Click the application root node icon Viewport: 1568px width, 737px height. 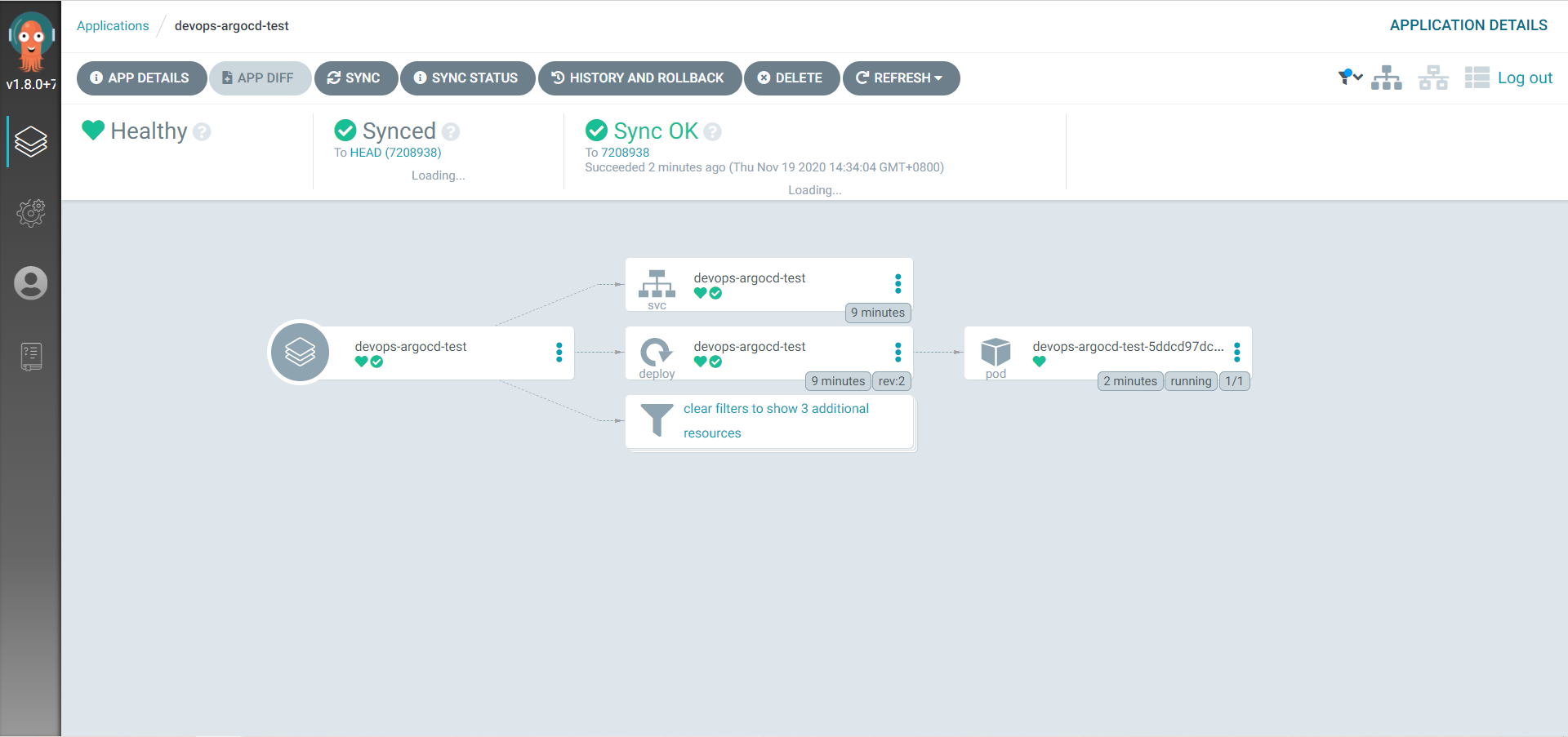300,353
